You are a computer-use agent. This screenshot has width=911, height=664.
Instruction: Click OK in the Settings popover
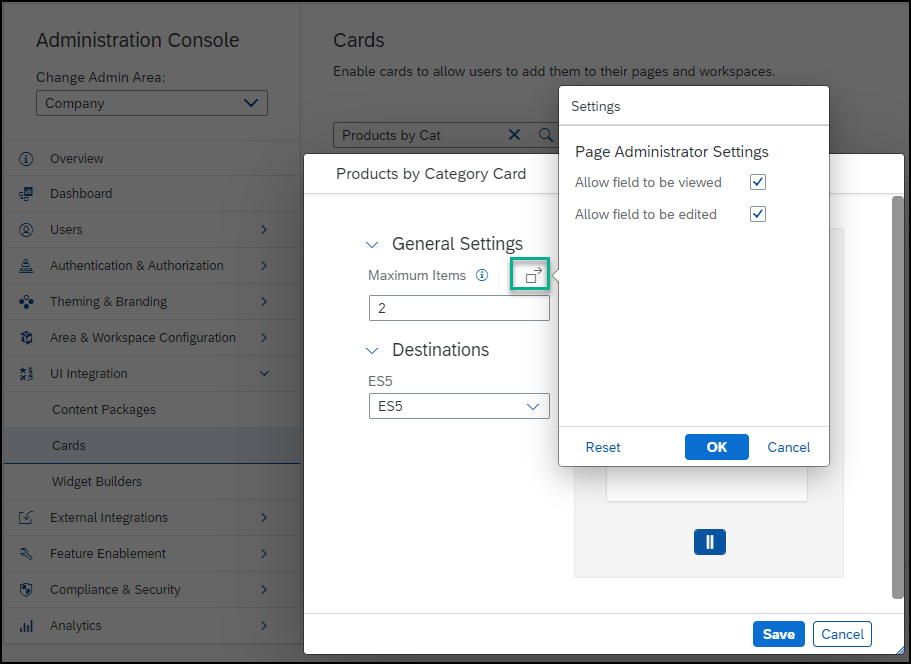(716, 447)
